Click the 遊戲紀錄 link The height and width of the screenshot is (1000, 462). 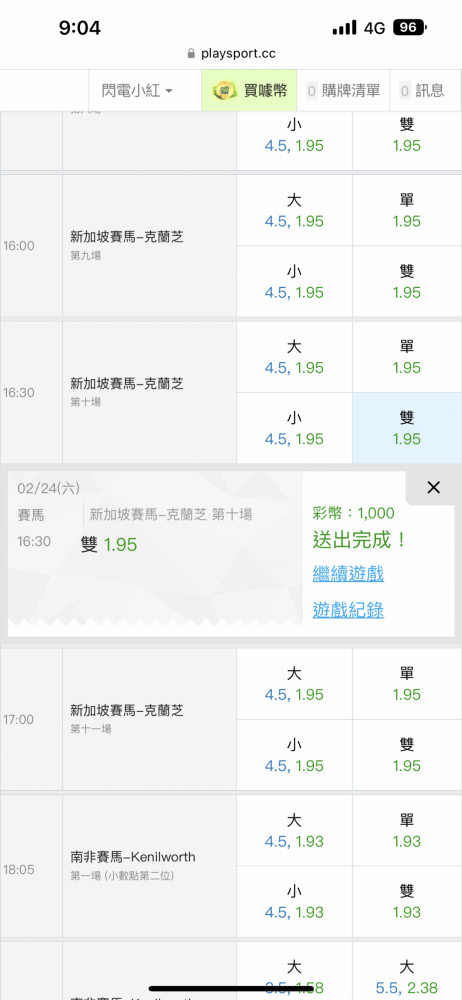coord(348,610)
